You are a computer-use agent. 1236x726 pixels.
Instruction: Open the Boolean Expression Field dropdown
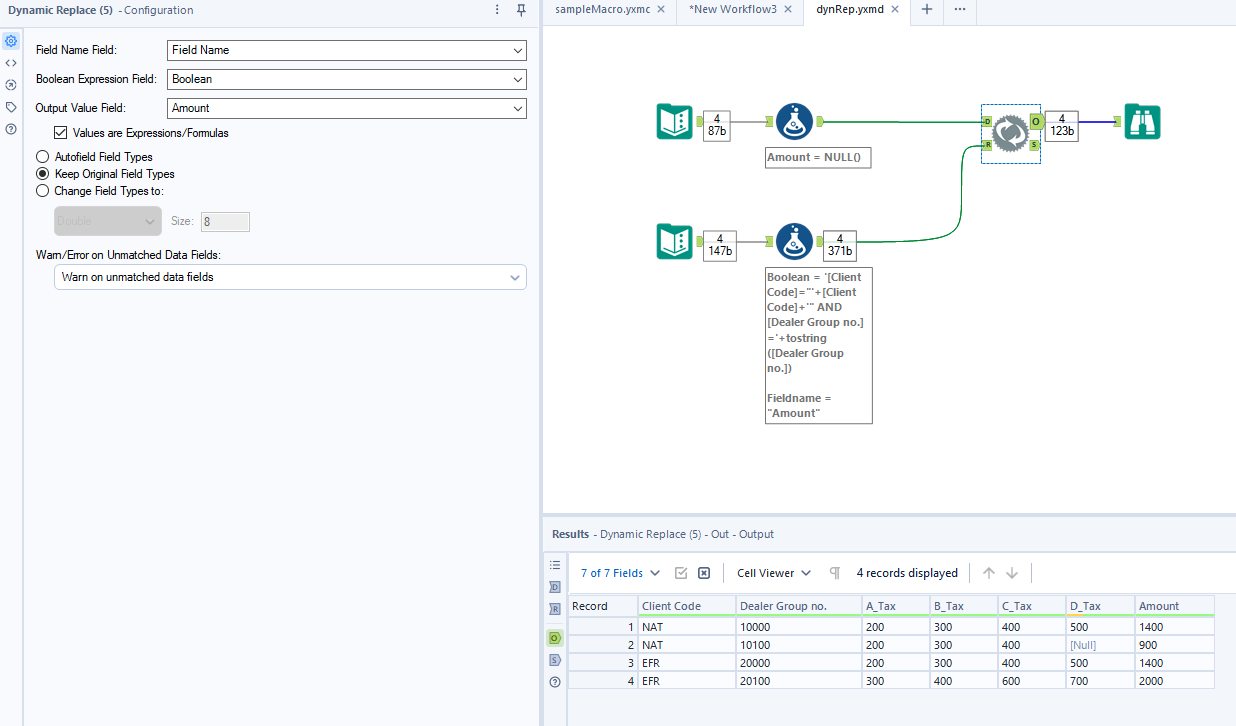(x=346, y=79)
